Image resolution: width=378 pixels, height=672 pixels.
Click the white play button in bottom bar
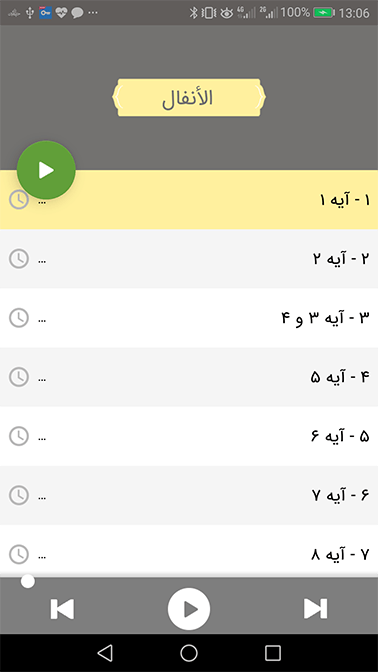[189, 609]
